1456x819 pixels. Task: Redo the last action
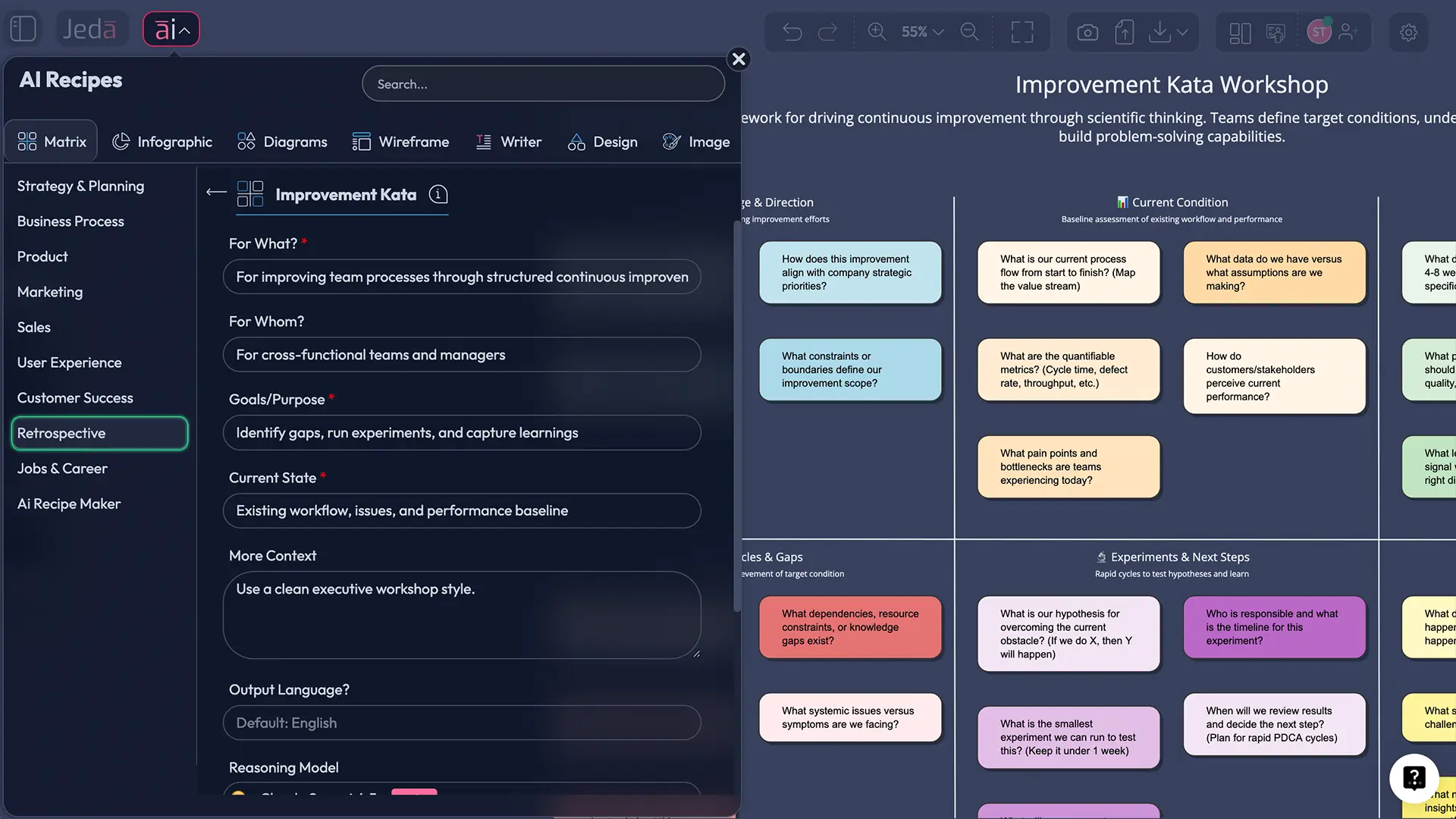[x=828, y=32]
